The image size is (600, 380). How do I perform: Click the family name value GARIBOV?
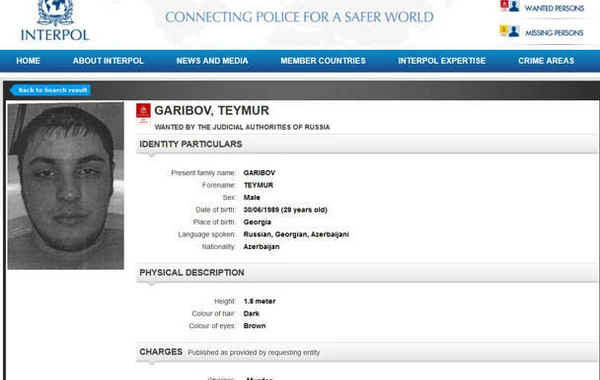point(259,173)
